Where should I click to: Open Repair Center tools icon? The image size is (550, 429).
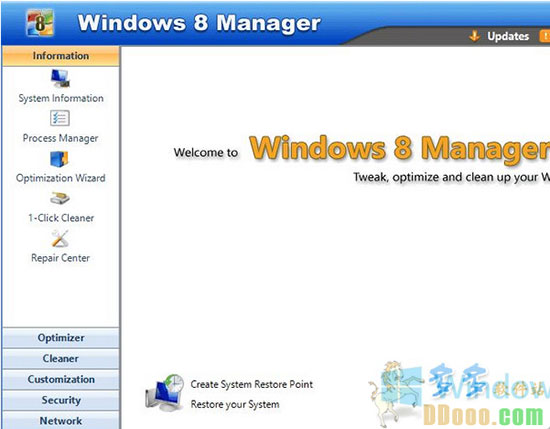60,239
